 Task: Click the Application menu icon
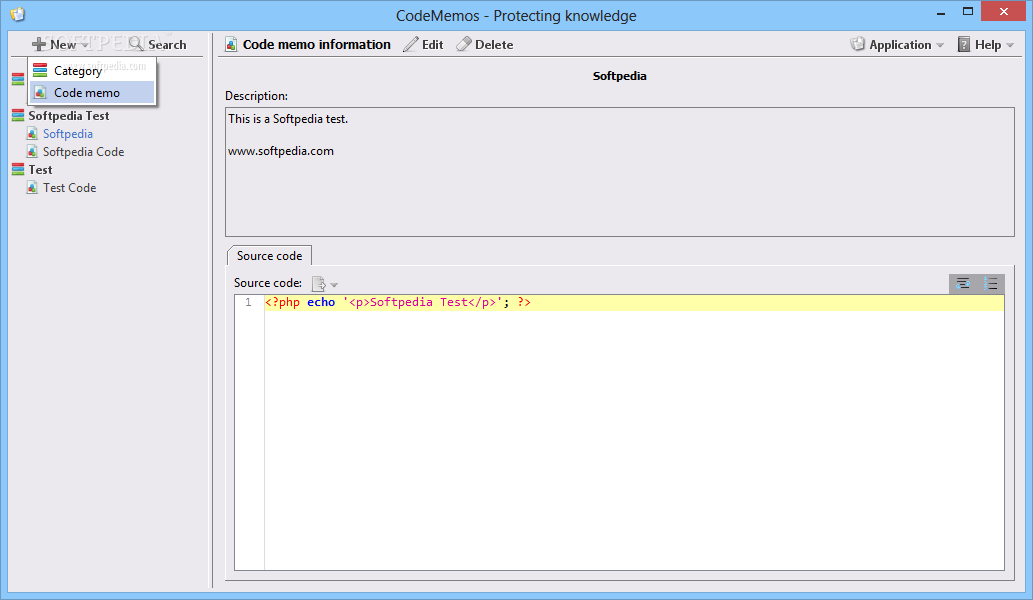tap(857, 44)
